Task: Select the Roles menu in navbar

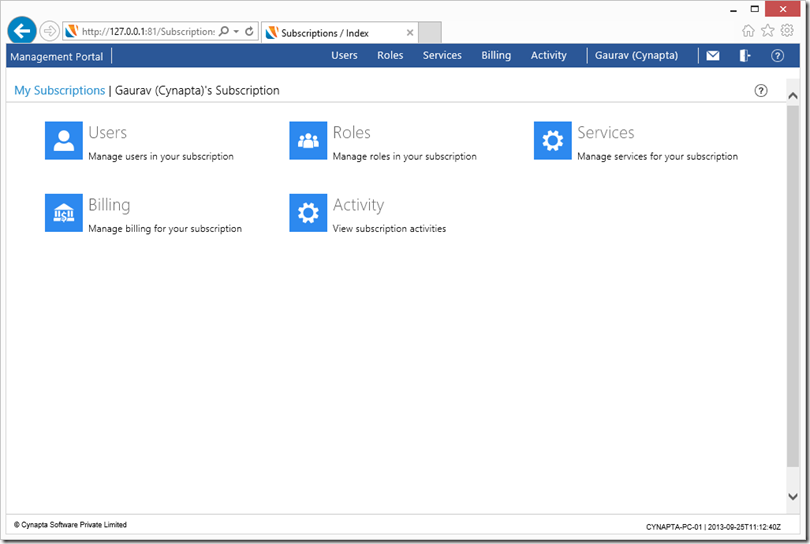Action: pos(390,55)
